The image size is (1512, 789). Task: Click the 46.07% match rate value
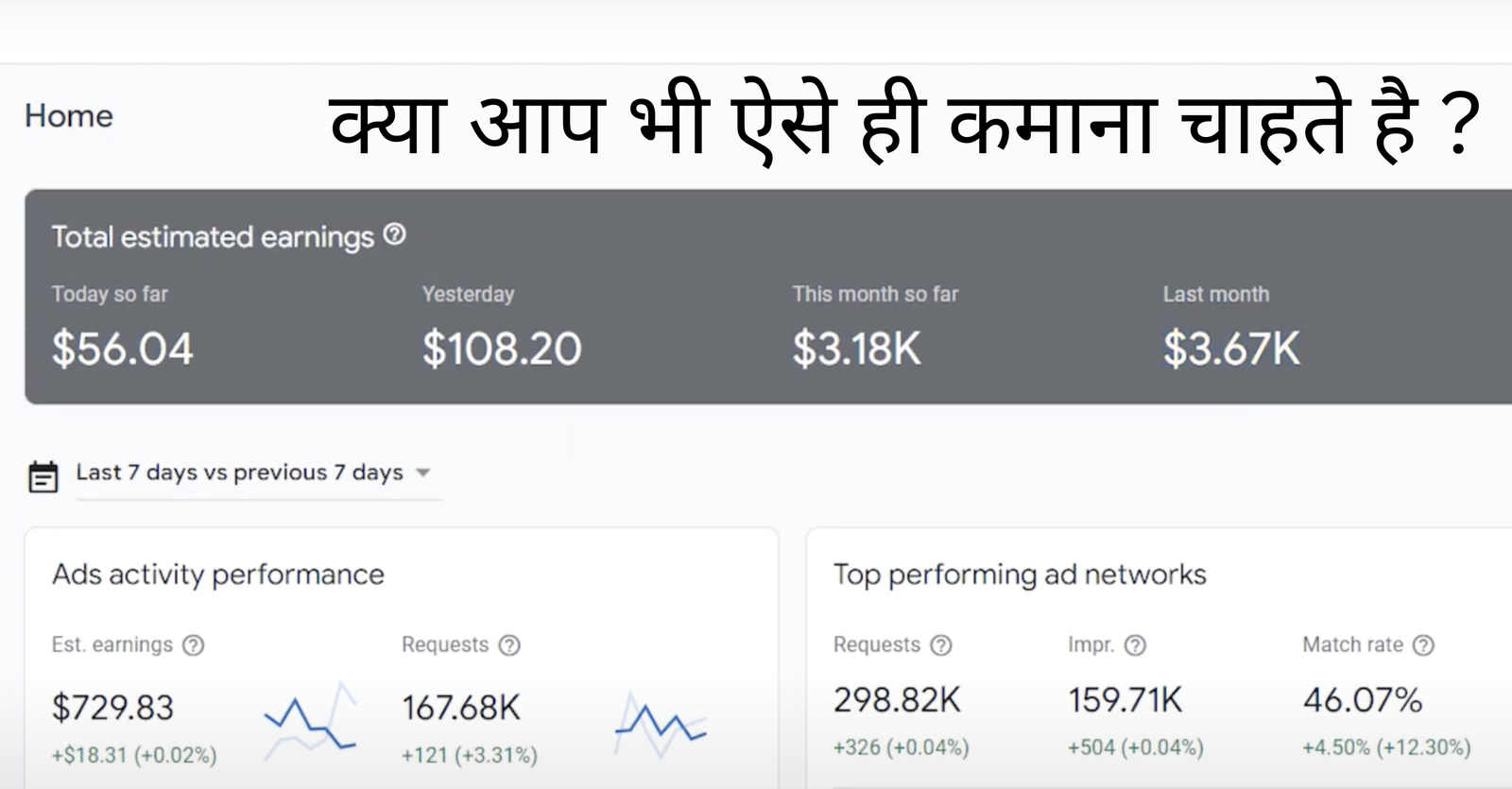(1363, 700)
